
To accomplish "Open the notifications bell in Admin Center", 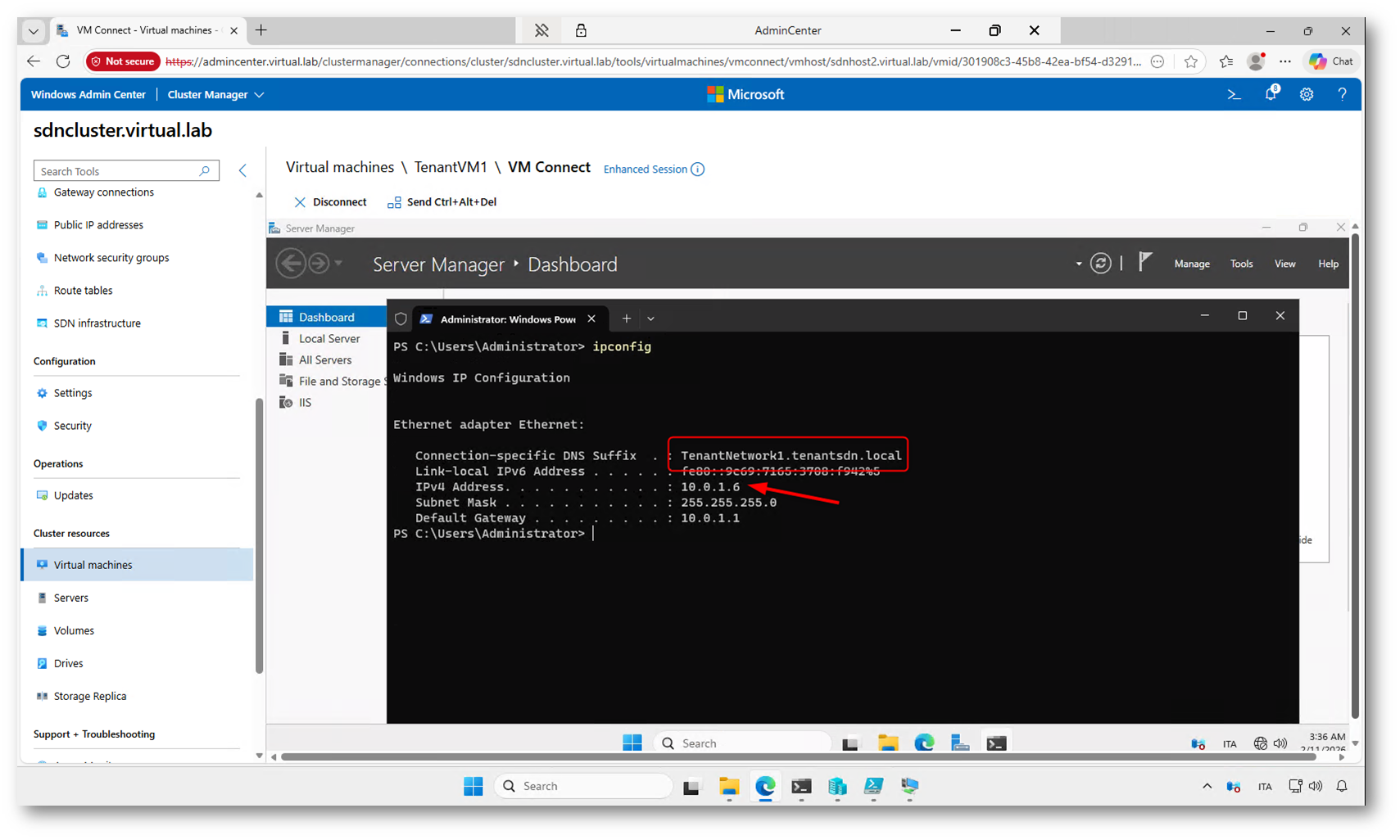I will [1271, 94].
